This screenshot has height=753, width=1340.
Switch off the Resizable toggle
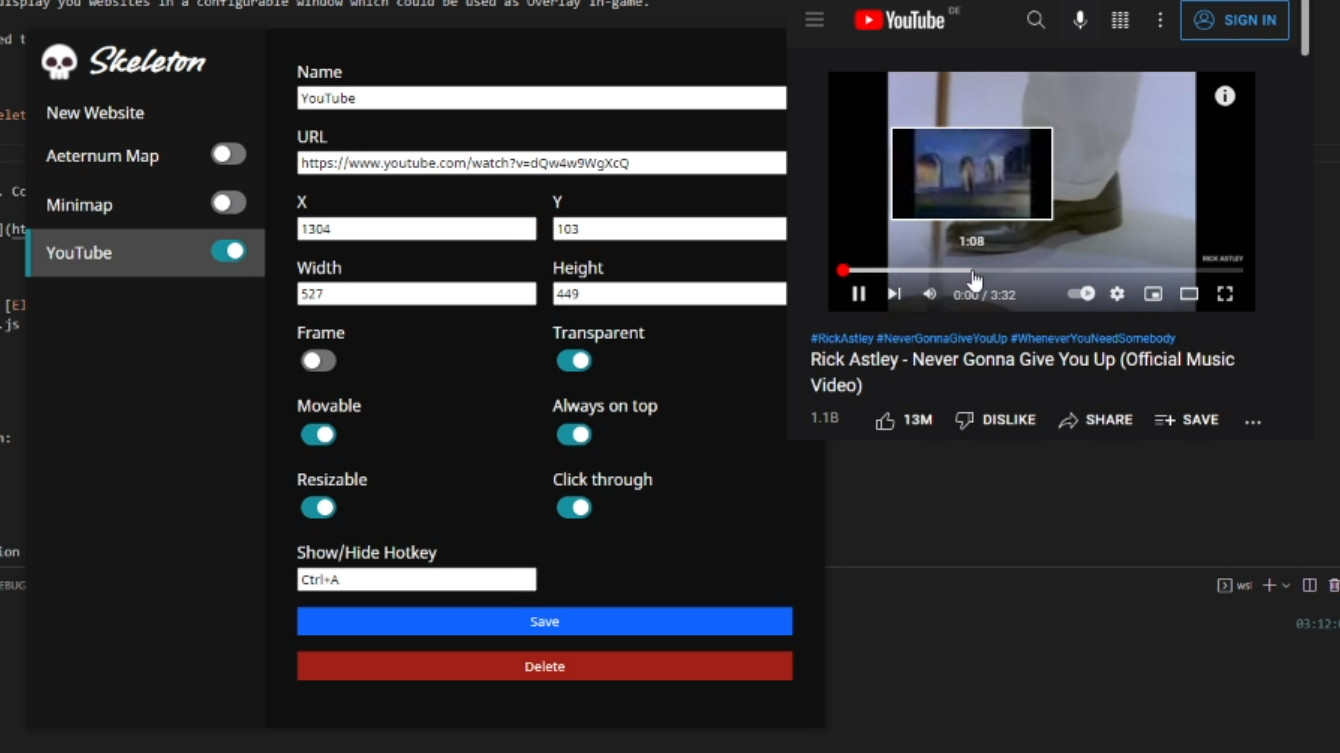[x=318, y=508]
